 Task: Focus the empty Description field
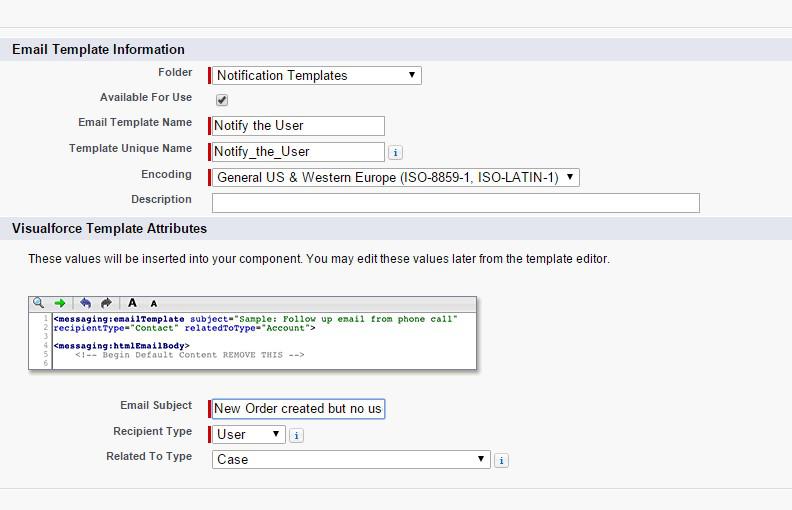(x=456, y=203)
